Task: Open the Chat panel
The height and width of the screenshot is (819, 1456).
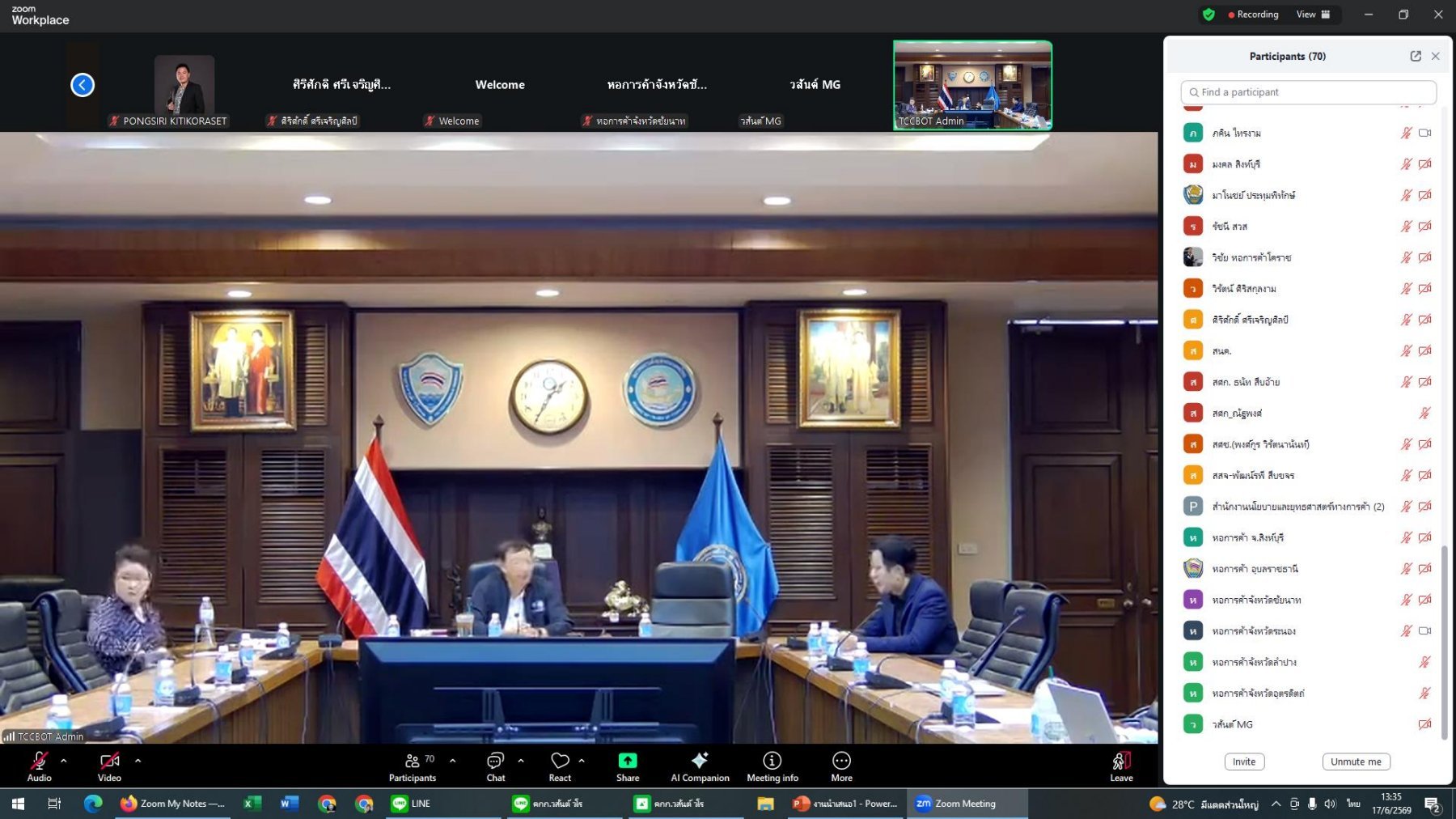Action: pos(496,766)
